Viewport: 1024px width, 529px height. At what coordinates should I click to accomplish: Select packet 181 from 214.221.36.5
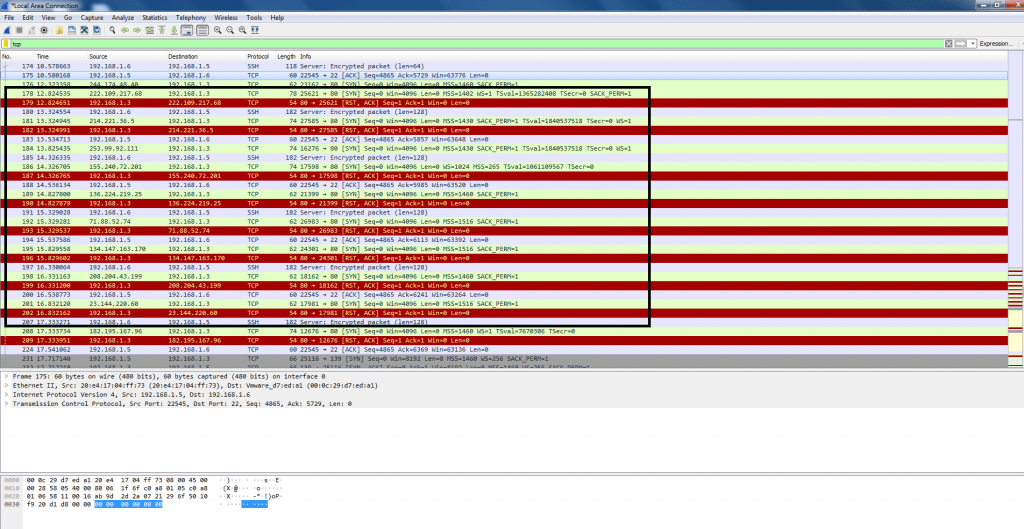(x=504, y=121)
